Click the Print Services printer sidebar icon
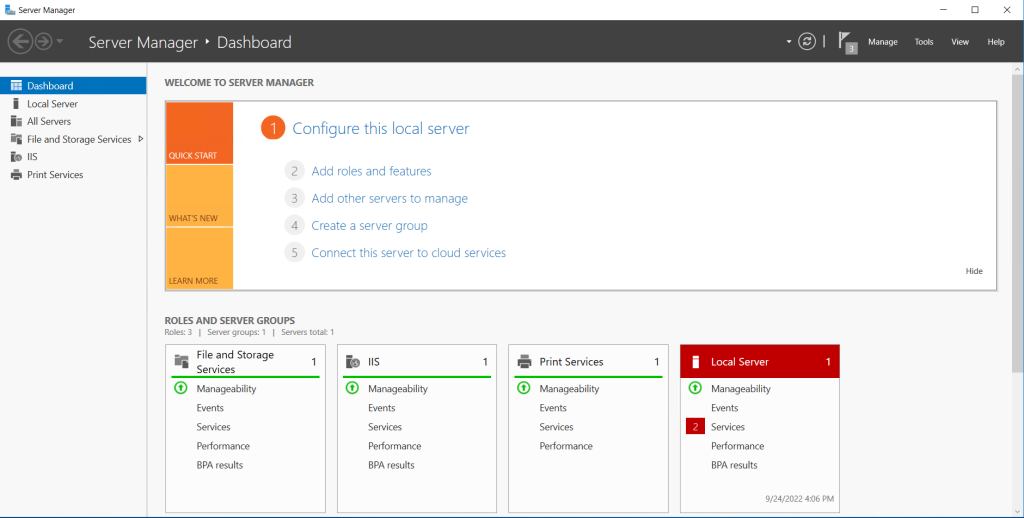 [16, 174]
